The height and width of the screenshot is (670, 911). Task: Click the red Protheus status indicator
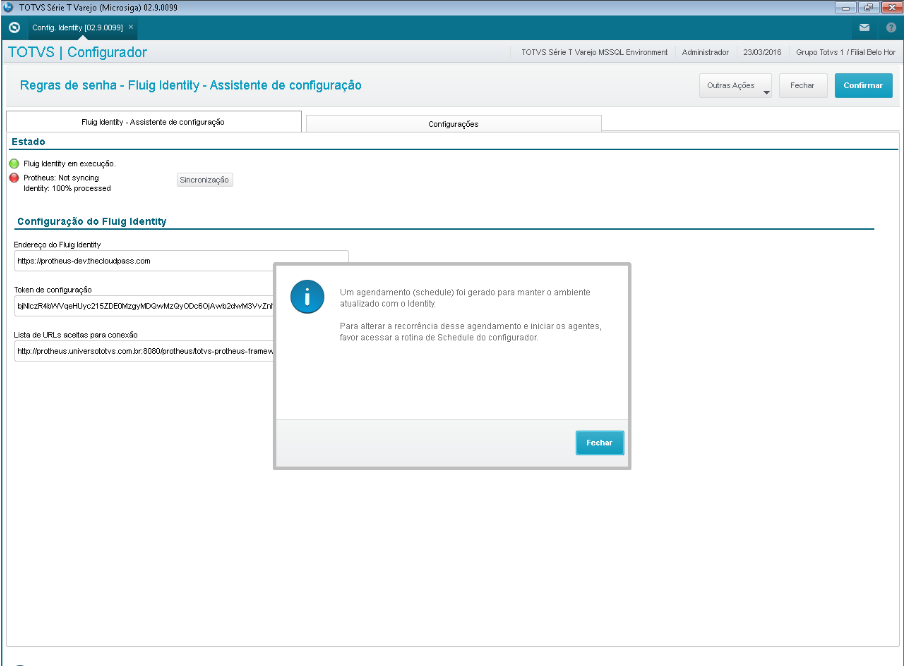pyautogui.click(x=14, y=178)
